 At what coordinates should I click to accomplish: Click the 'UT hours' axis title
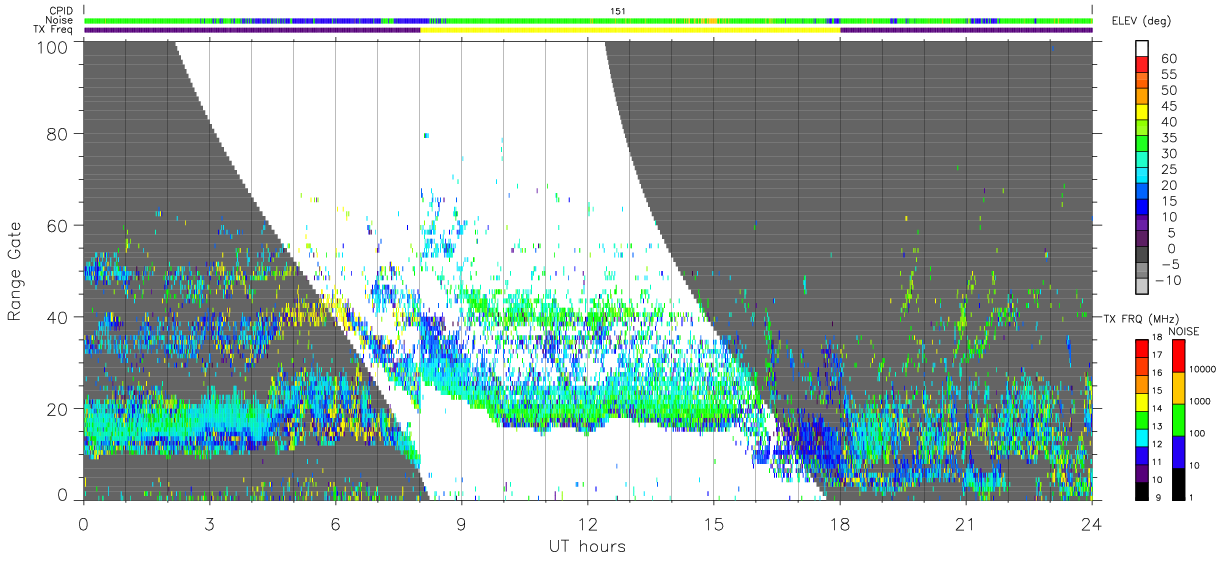[587, 546]
